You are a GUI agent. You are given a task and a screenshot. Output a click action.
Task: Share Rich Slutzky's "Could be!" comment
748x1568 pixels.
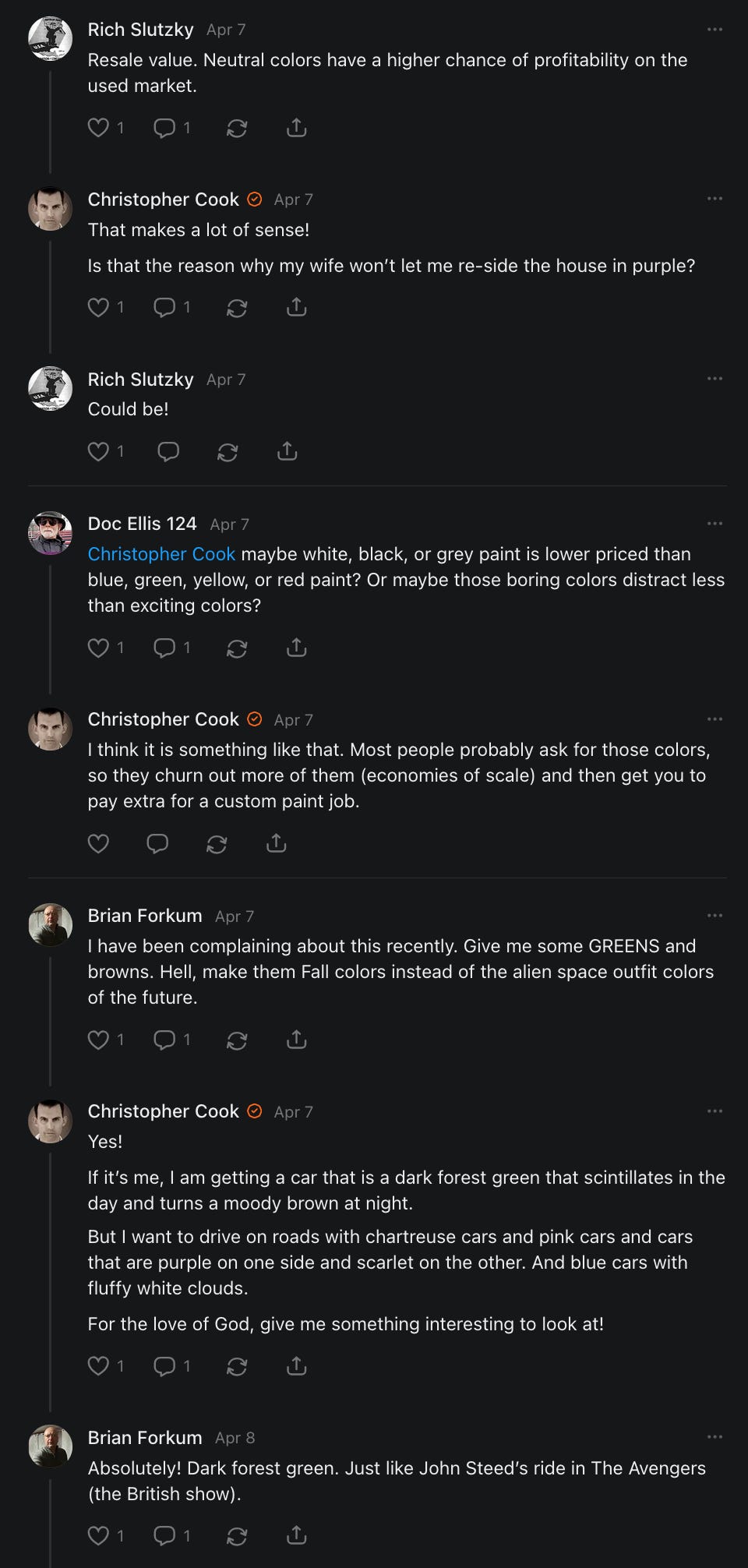click(288, 451)
